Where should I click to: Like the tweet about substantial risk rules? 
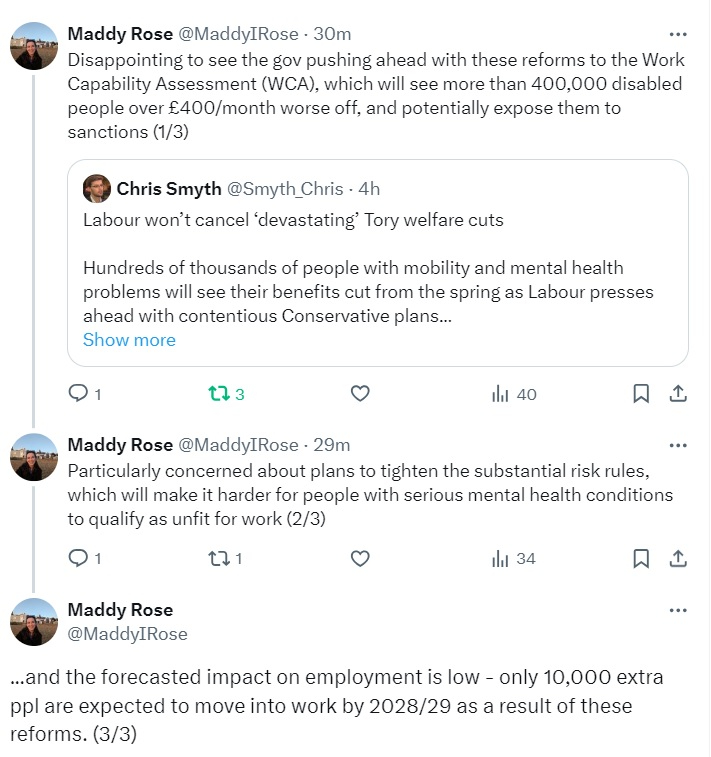click(360, 558)
